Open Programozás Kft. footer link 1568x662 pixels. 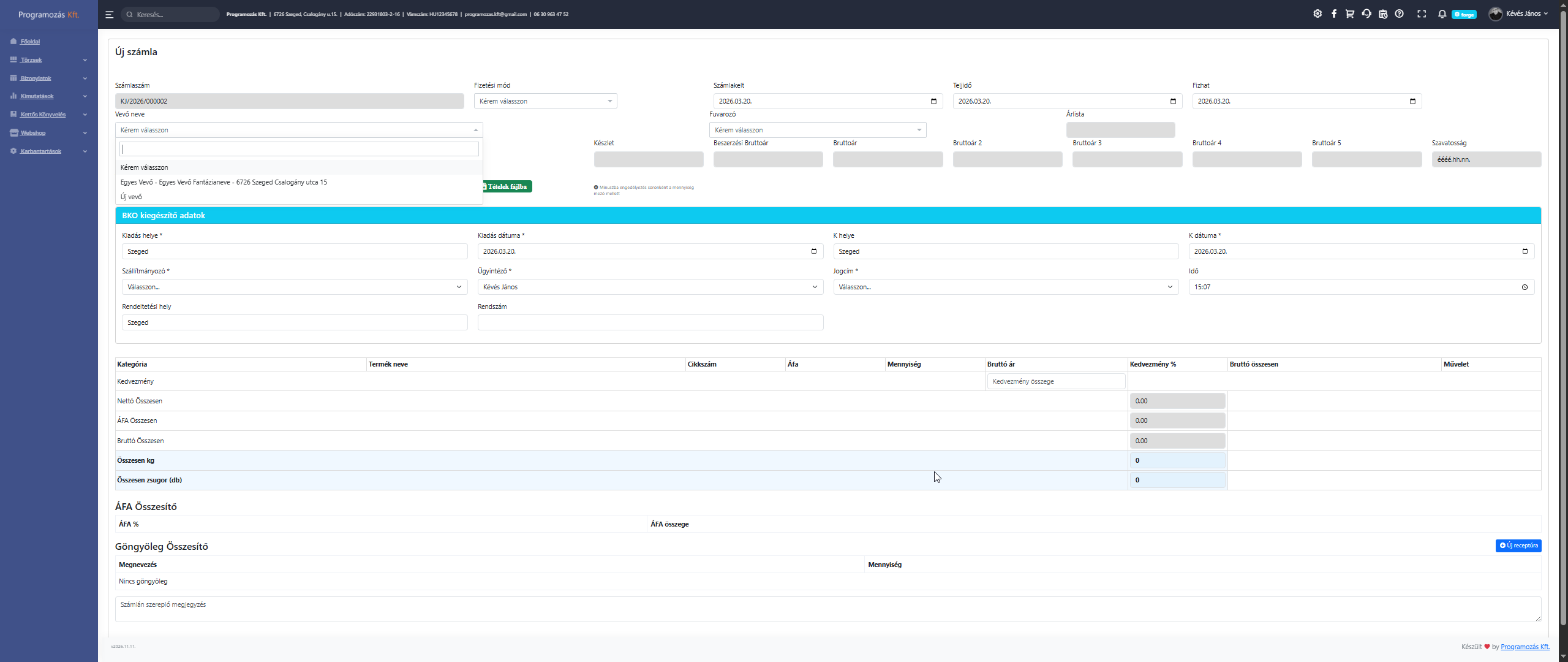tap(1525, 647)
